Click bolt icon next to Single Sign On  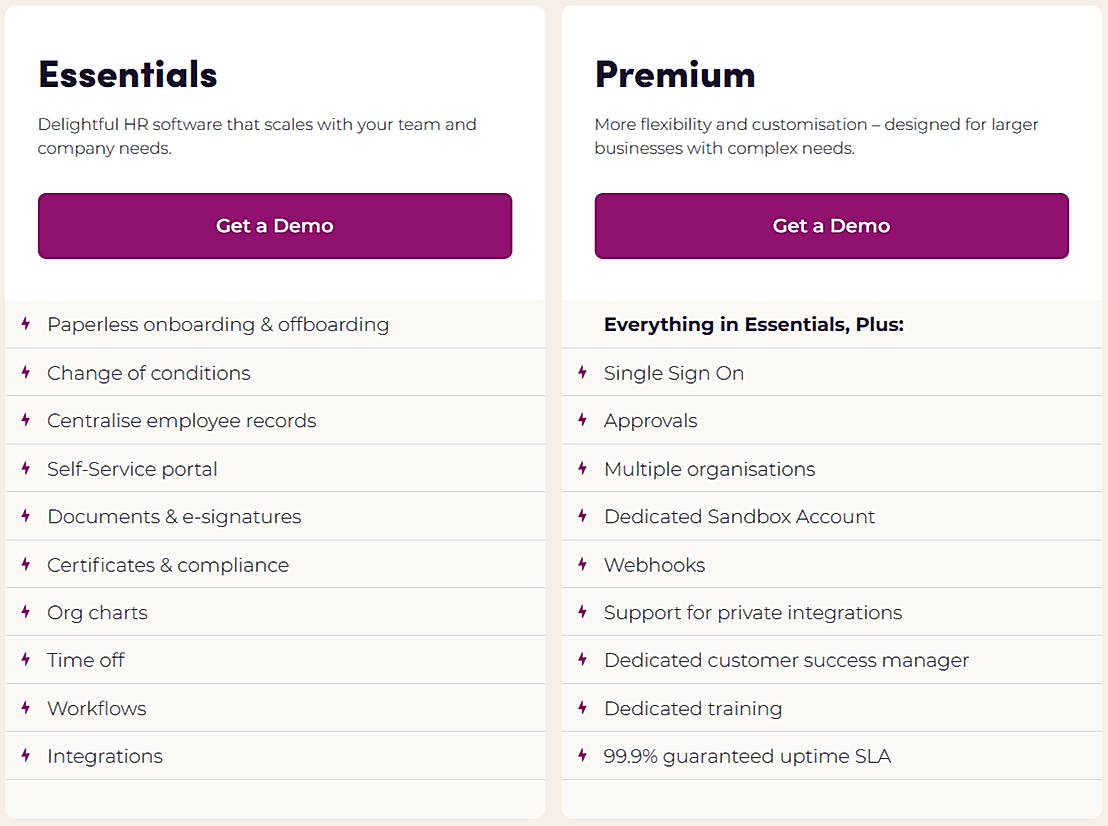click(x=582, y=372)
